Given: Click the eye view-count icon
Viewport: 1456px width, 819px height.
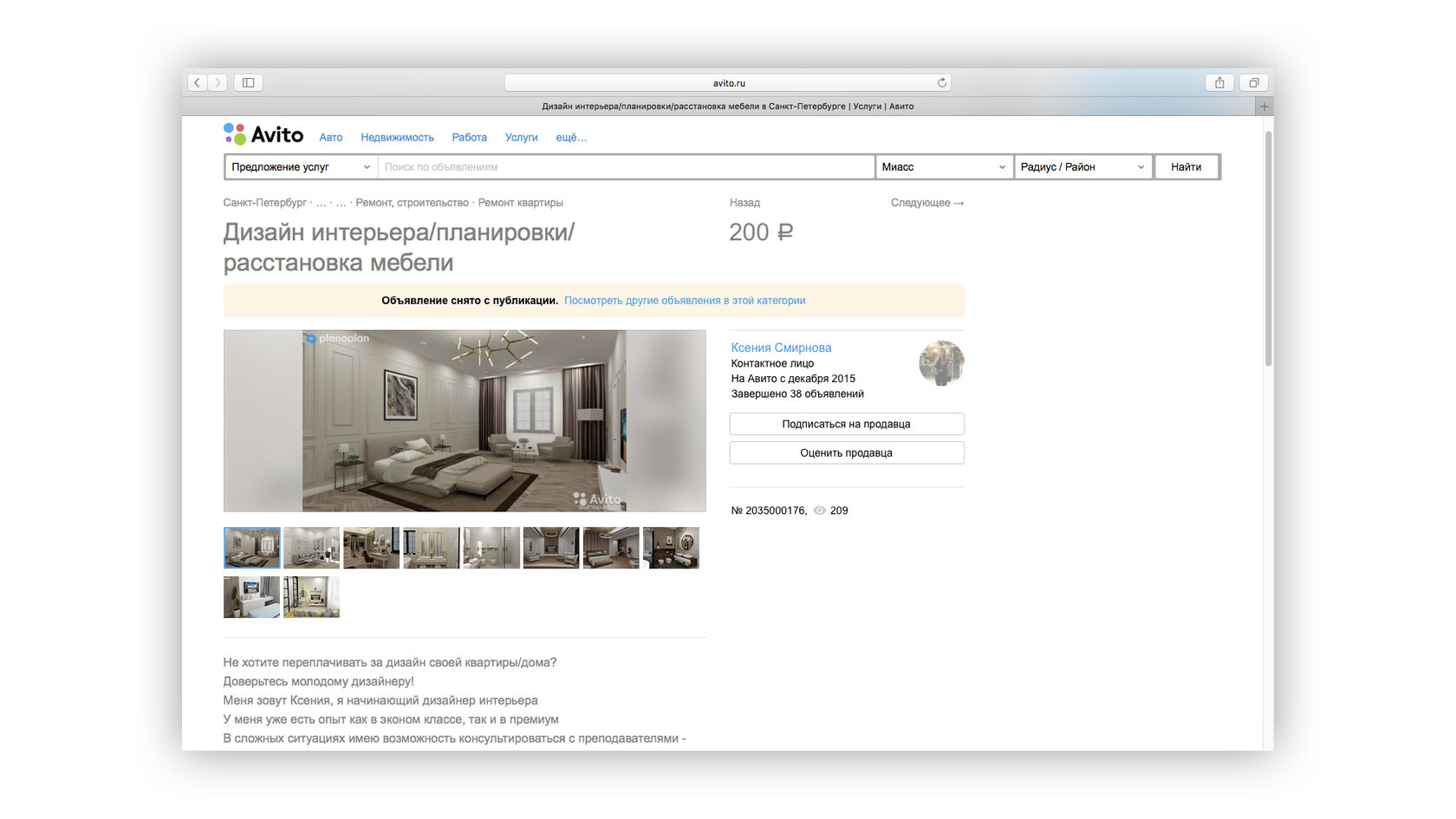Looking at the screenshot, I should [820, 510].
